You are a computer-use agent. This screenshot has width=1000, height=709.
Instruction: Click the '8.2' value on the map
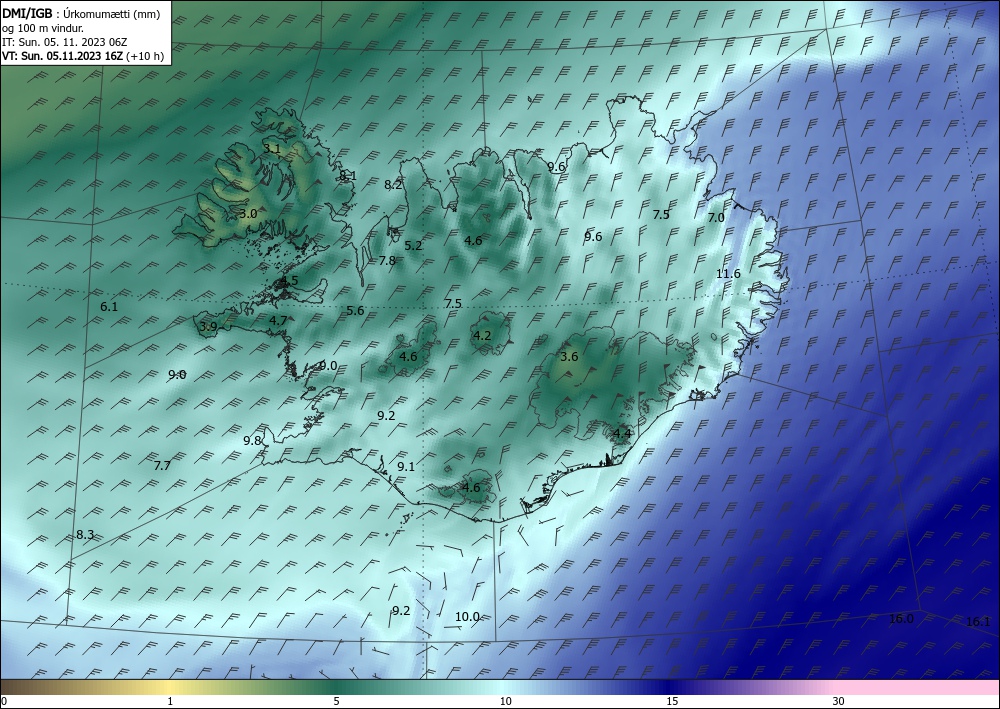coord(393,185)
